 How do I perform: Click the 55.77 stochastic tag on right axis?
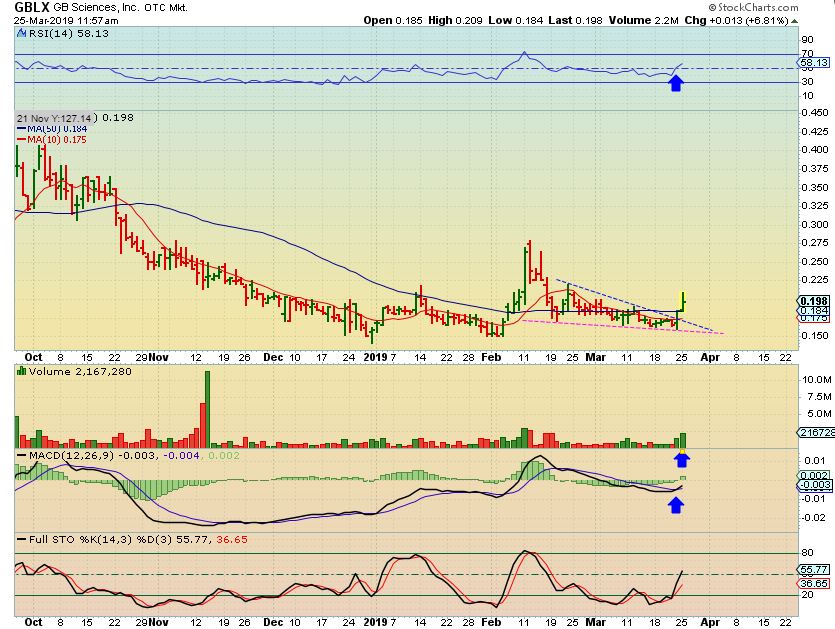(814, 569)
